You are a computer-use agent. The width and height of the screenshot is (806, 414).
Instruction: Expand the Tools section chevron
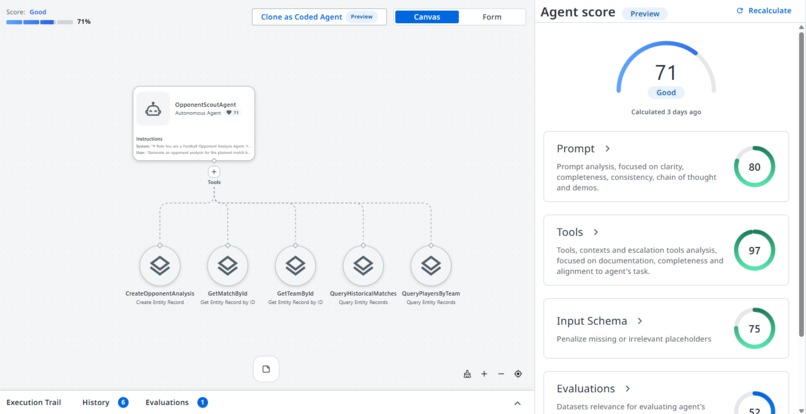596,232
